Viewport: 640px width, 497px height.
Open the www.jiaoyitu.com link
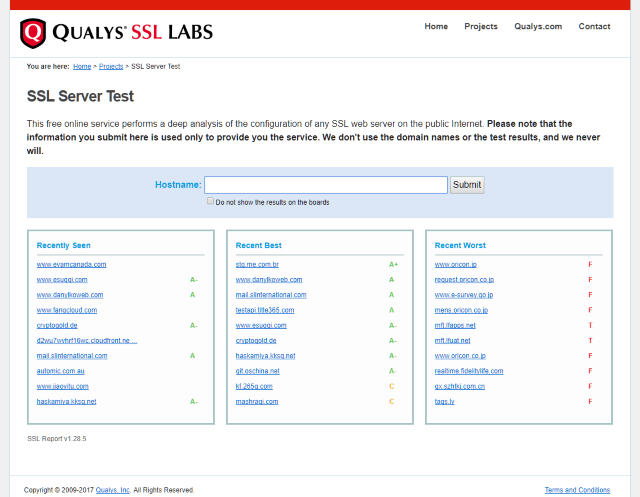[62, 386]
